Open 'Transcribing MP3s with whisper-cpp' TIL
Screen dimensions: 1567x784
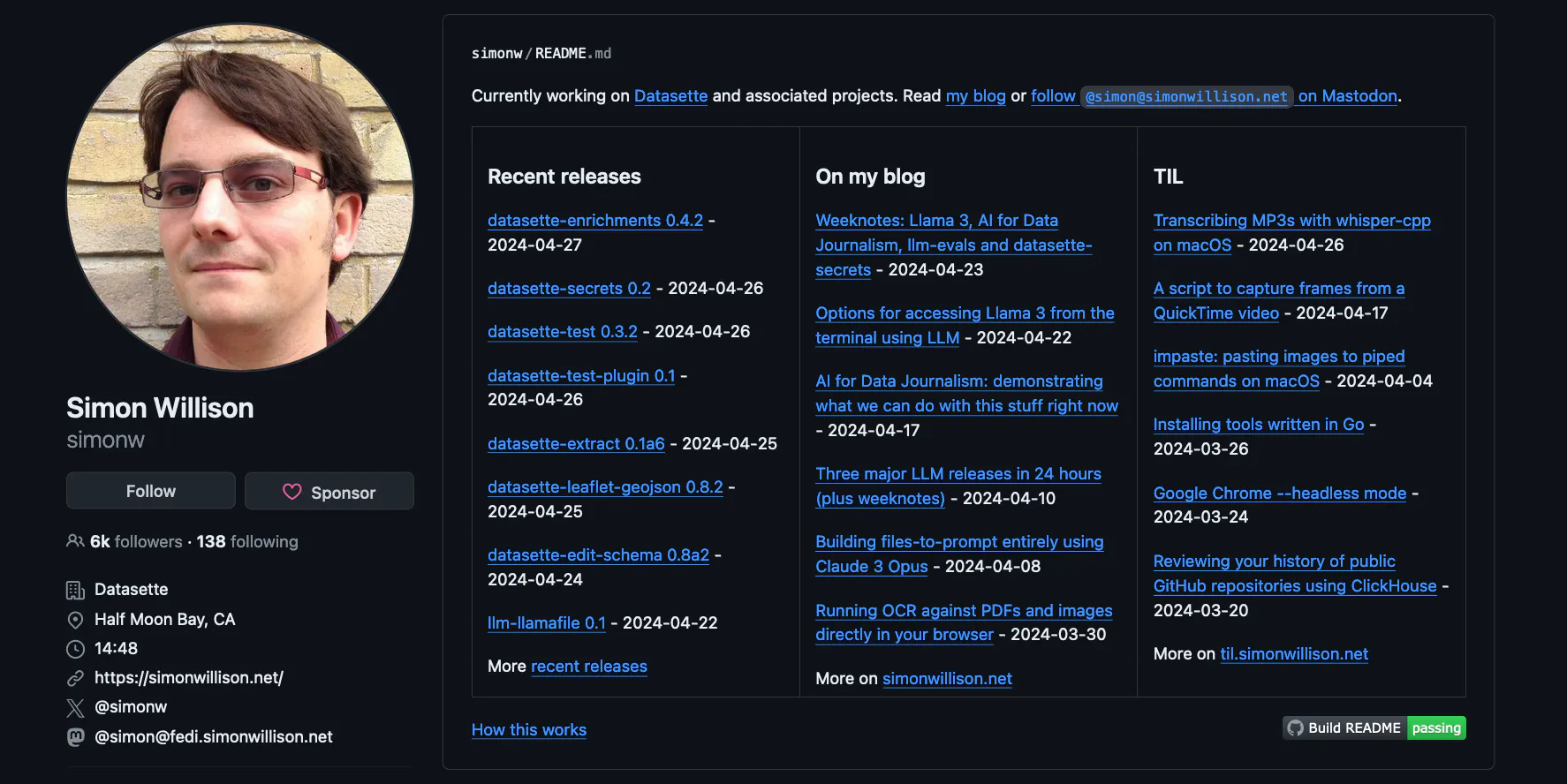[1291, 233]
